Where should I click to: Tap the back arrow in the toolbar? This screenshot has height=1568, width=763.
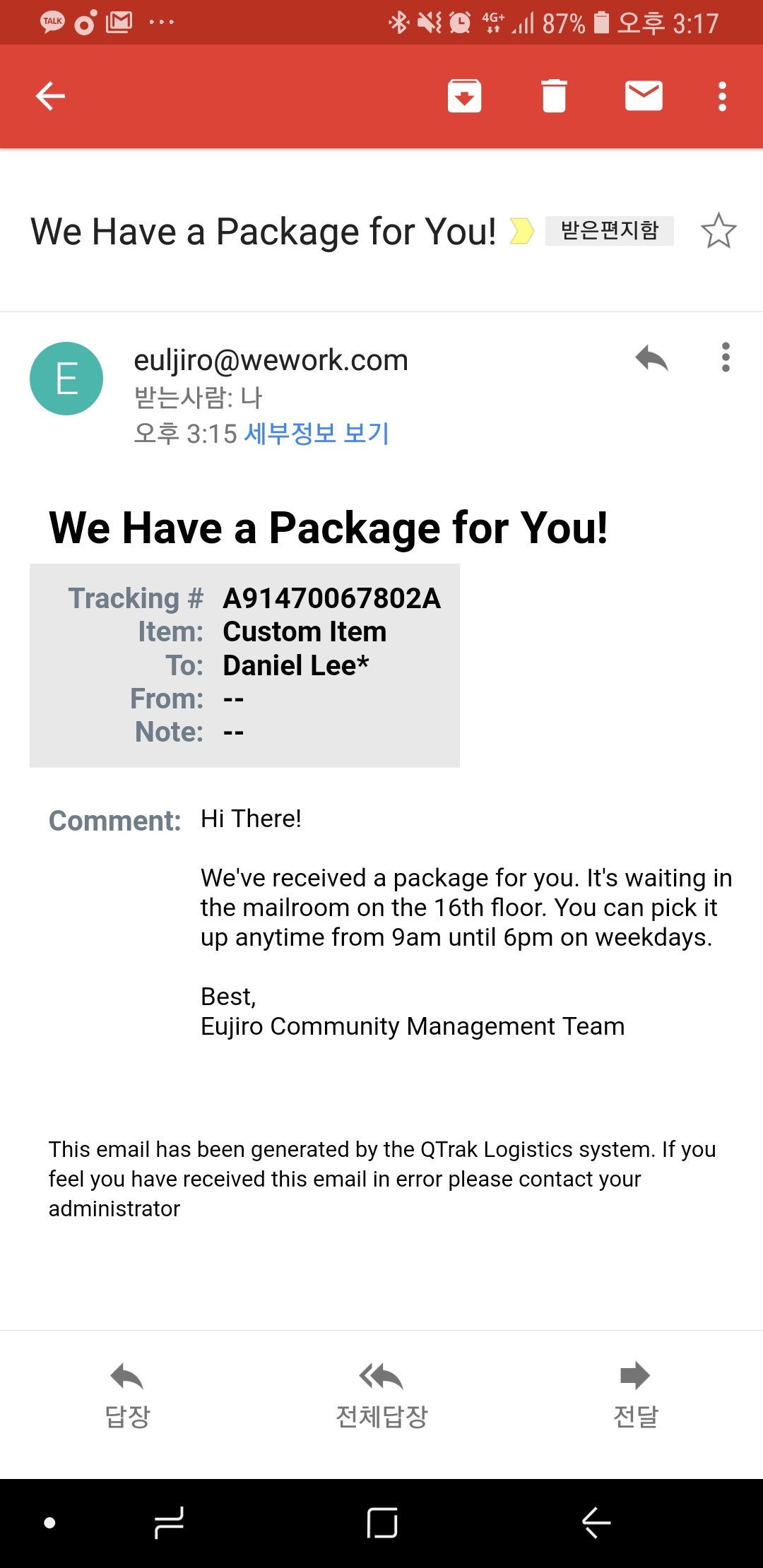coord(50,96)
